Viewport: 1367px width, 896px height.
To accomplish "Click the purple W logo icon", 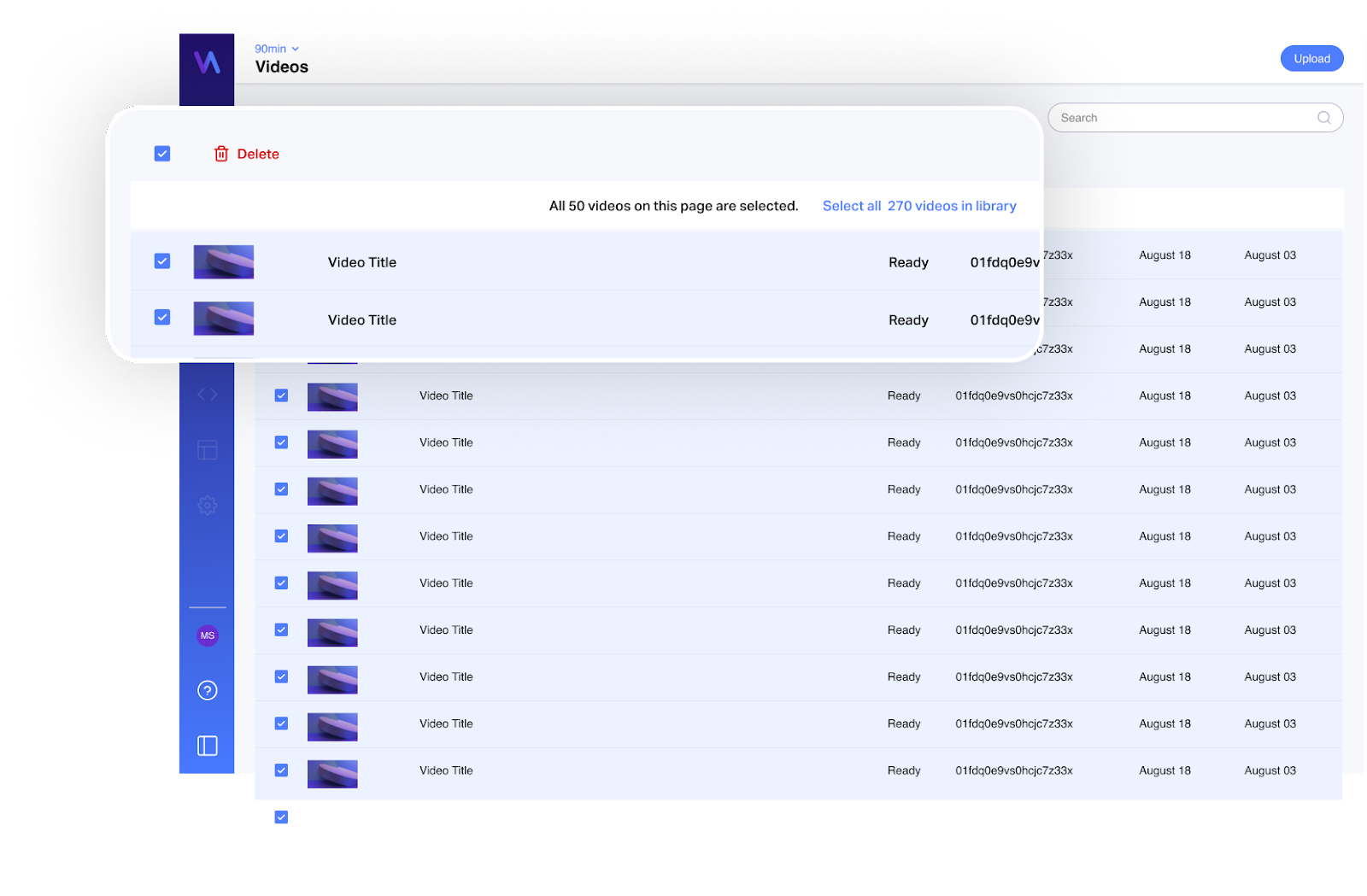I will click(207, 62).
